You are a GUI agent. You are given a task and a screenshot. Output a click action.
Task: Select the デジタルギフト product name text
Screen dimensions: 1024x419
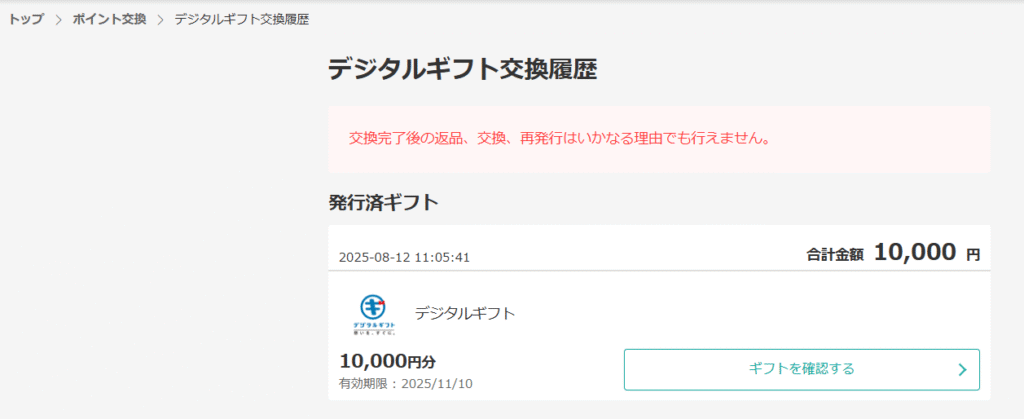coord(465,314)
